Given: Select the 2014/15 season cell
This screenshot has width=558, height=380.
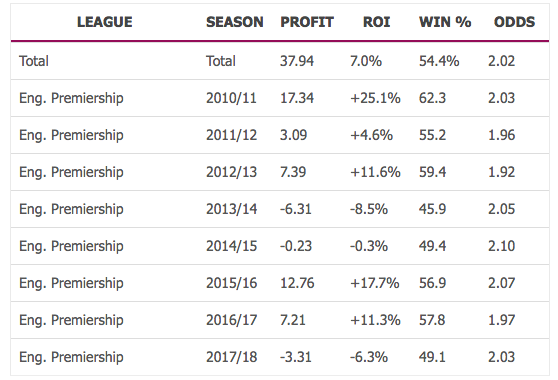Looking at the screenshot, I should click(231, 246).
